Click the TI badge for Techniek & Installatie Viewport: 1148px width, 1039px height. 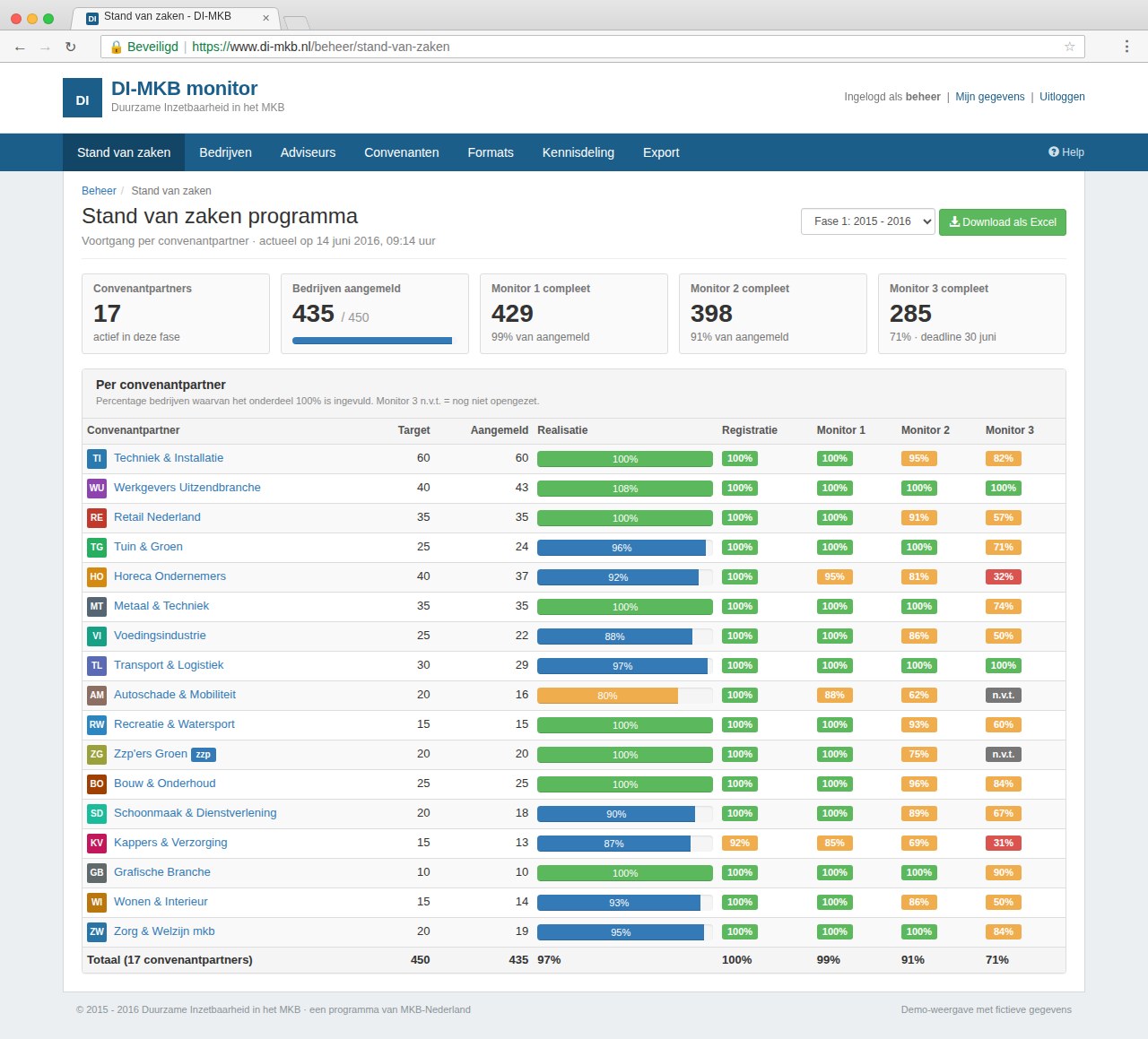click(97, 458)
